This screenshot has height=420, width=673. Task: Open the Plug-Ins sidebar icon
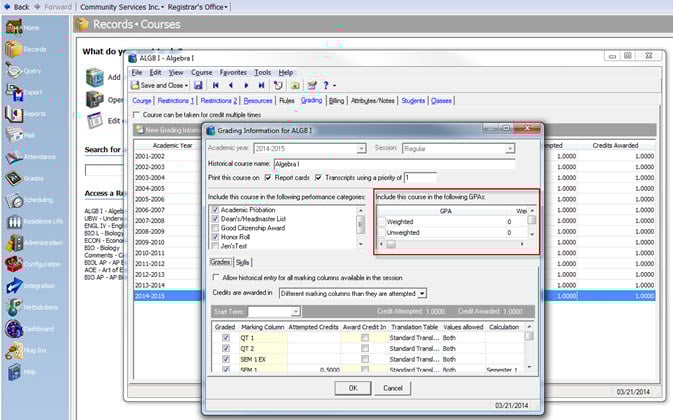[14, 351]
